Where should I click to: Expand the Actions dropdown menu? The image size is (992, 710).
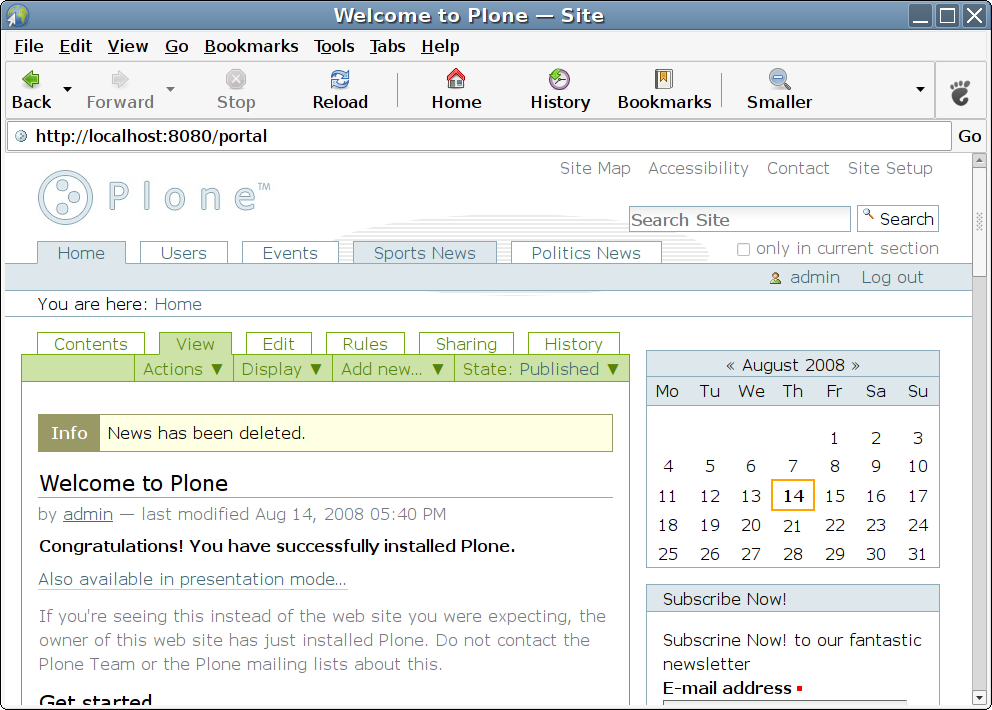(x=183, y=369)
